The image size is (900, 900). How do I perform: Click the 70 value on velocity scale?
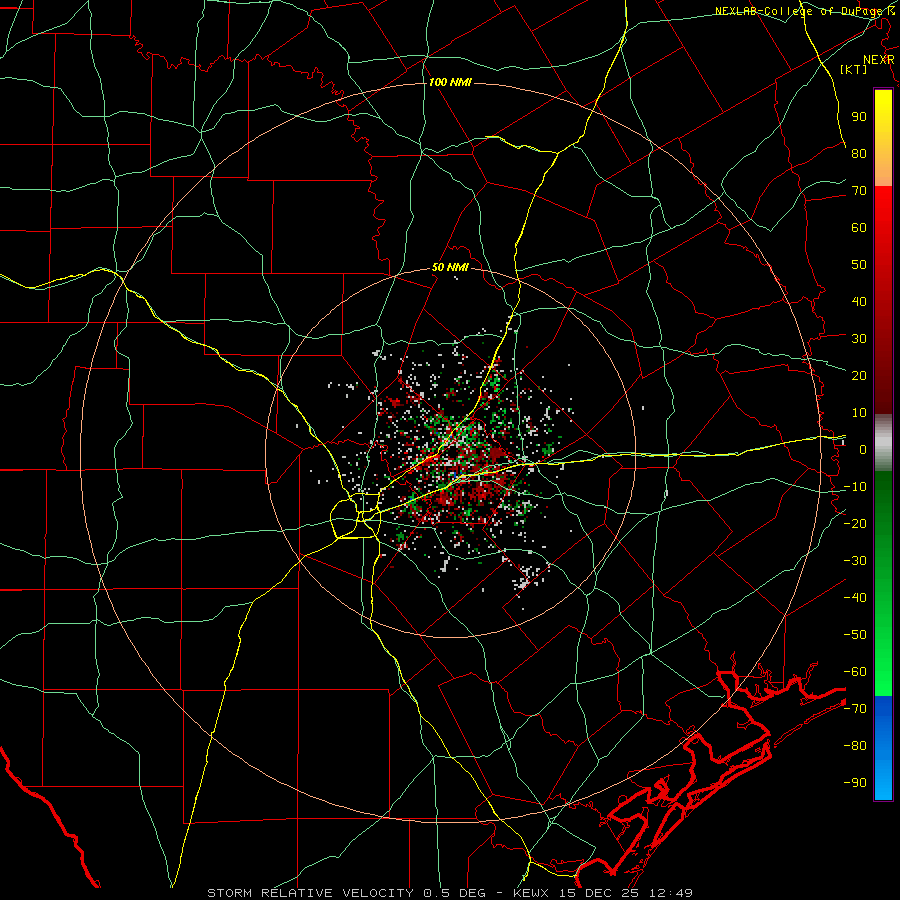click(x=859, y=191)
